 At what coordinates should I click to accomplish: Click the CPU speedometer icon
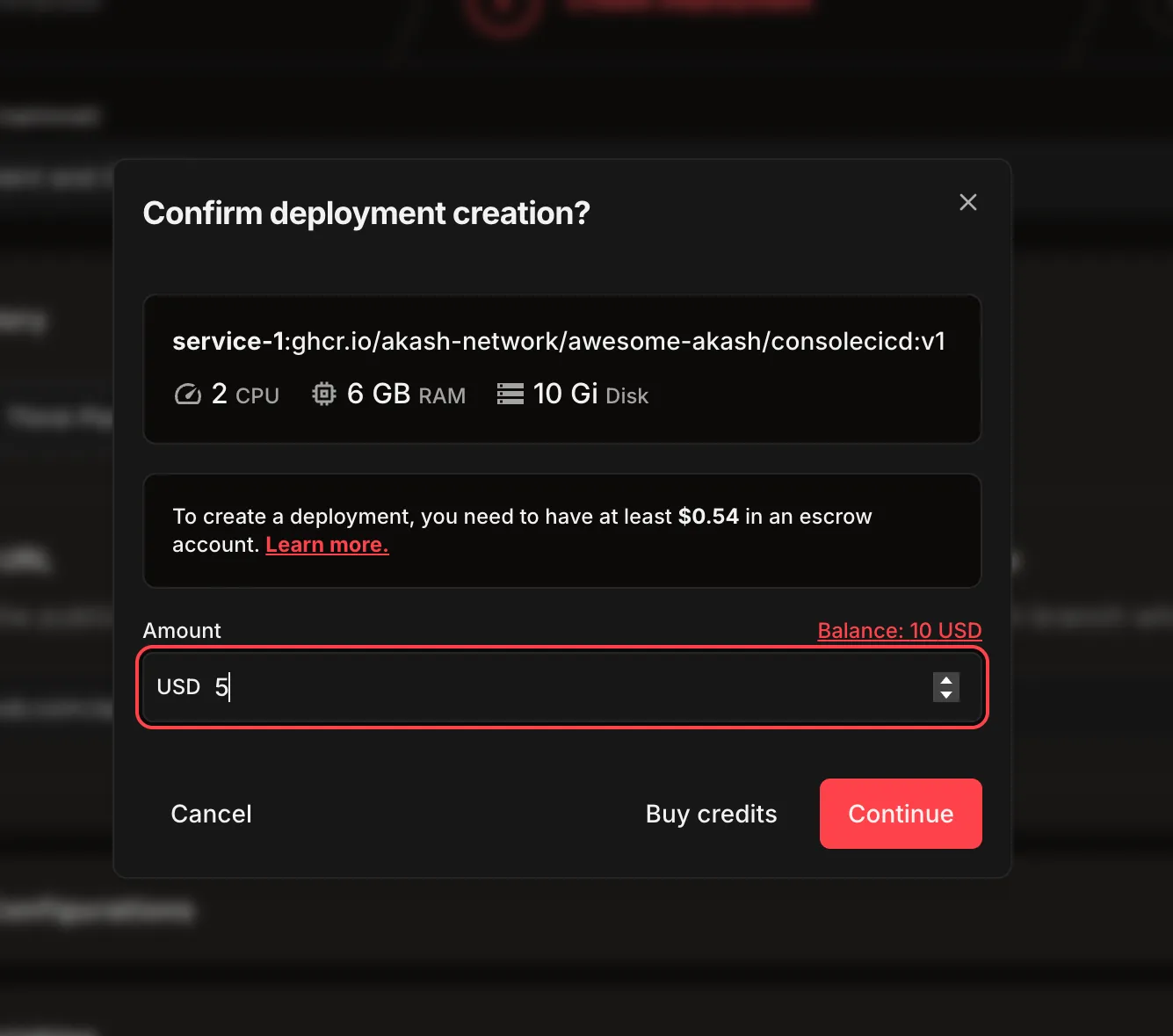187,395
